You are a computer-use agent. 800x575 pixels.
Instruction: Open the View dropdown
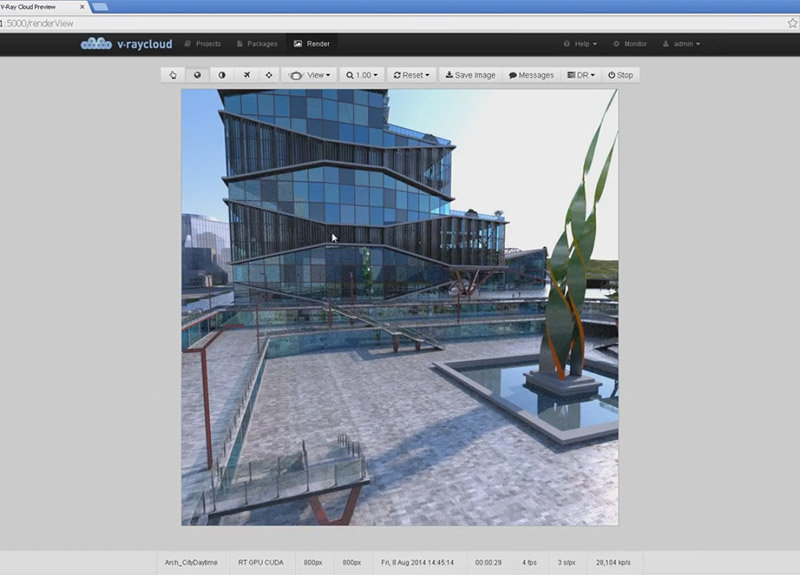pyautogui.click(x=309, y=75)
